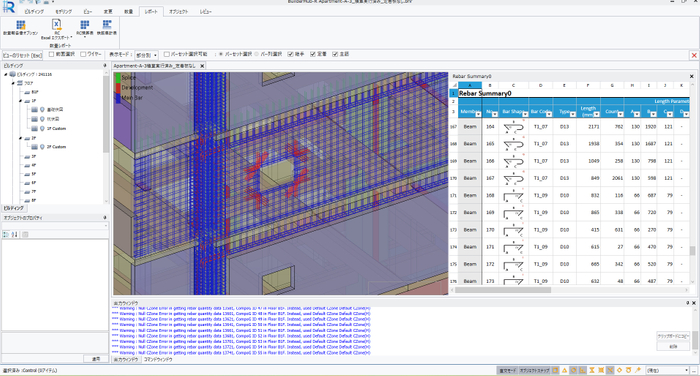Toggle circle snap icon in status bar
The height and width of the screenshot is (376, 700).
pyautogui.click(x=574, y=370)
